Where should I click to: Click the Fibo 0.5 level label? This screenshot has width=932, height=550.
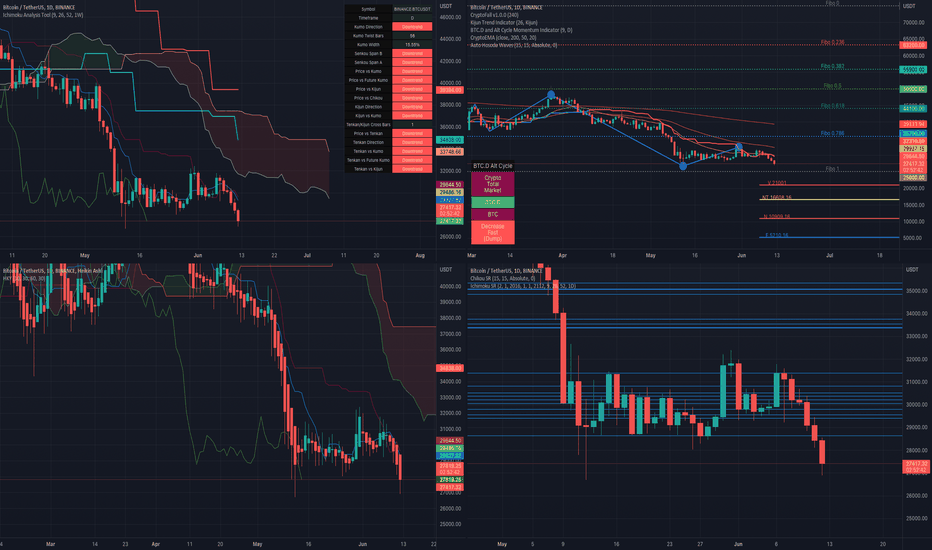point(832,86)
